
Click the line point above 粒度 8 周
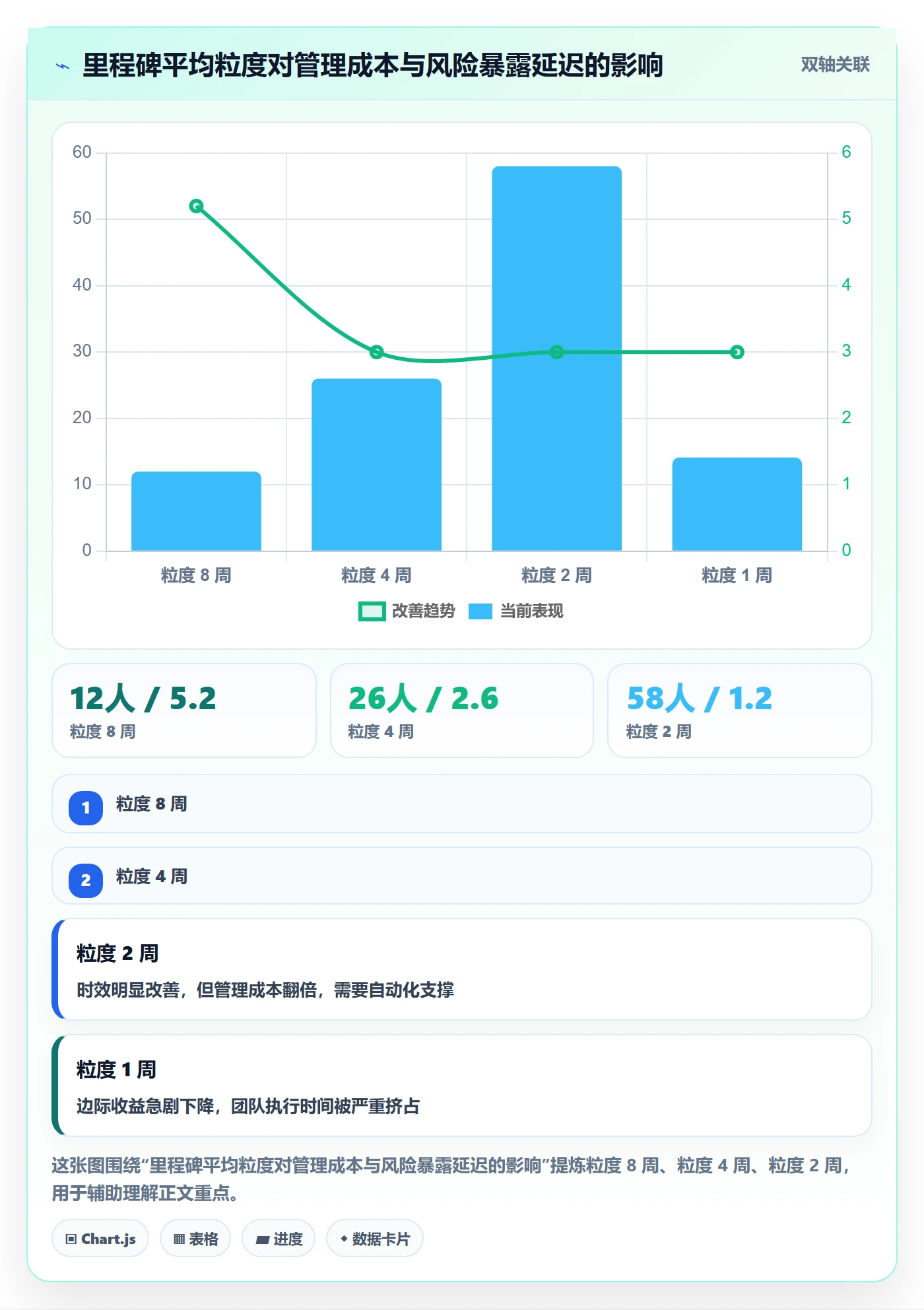pos(196,206)
